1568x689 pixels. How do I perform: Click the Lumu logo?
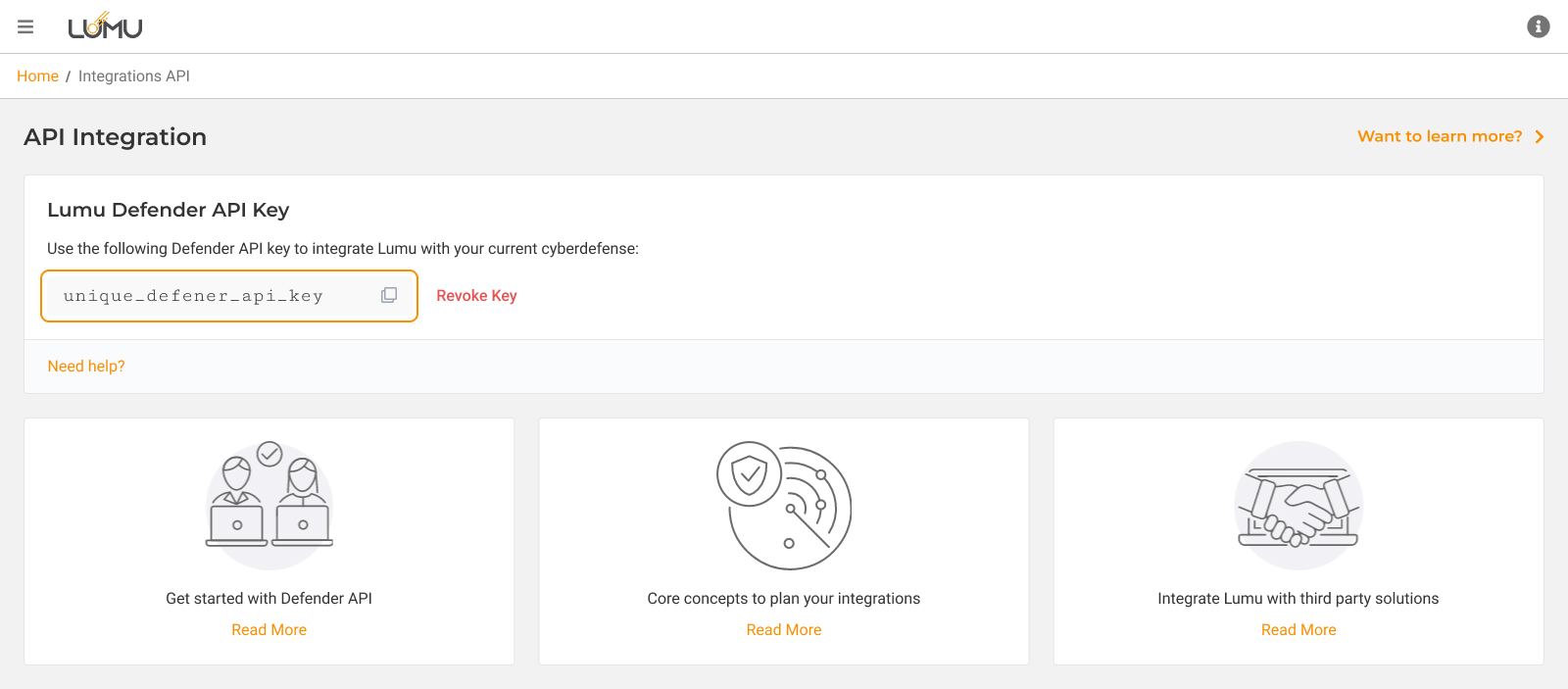pyautogui.click(x=105, y=26)
